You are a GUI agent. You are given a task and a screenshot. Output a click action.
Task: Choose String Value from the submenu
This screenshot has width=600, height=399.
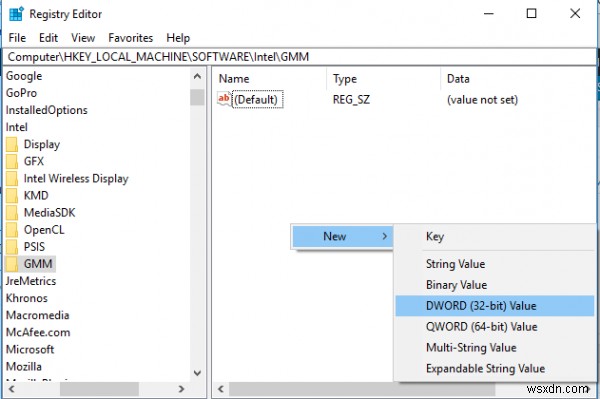(x=494, y=264)
